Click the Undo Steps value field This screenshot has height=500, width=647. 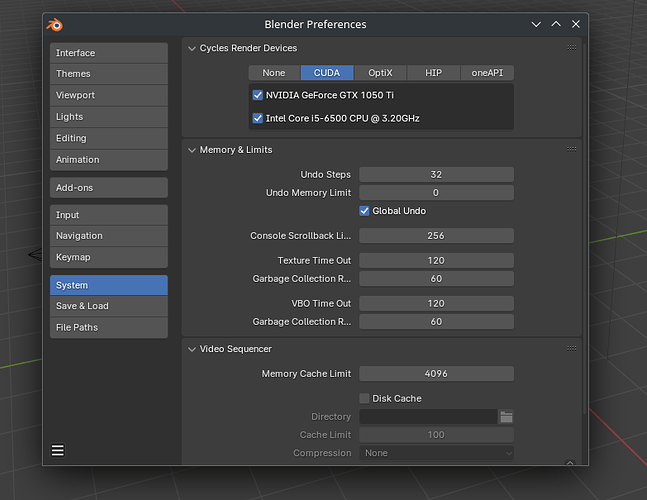click(x=437, y=175)
